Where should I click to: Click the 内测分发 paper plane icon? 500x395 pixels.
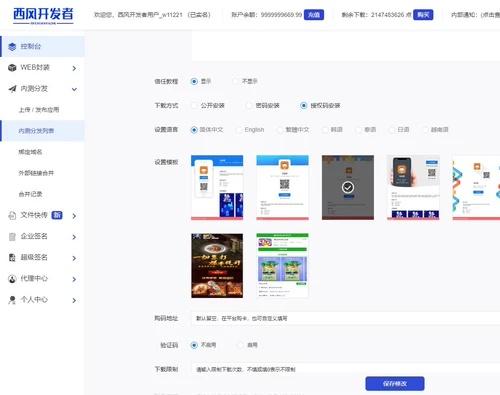tap(12, 89)
